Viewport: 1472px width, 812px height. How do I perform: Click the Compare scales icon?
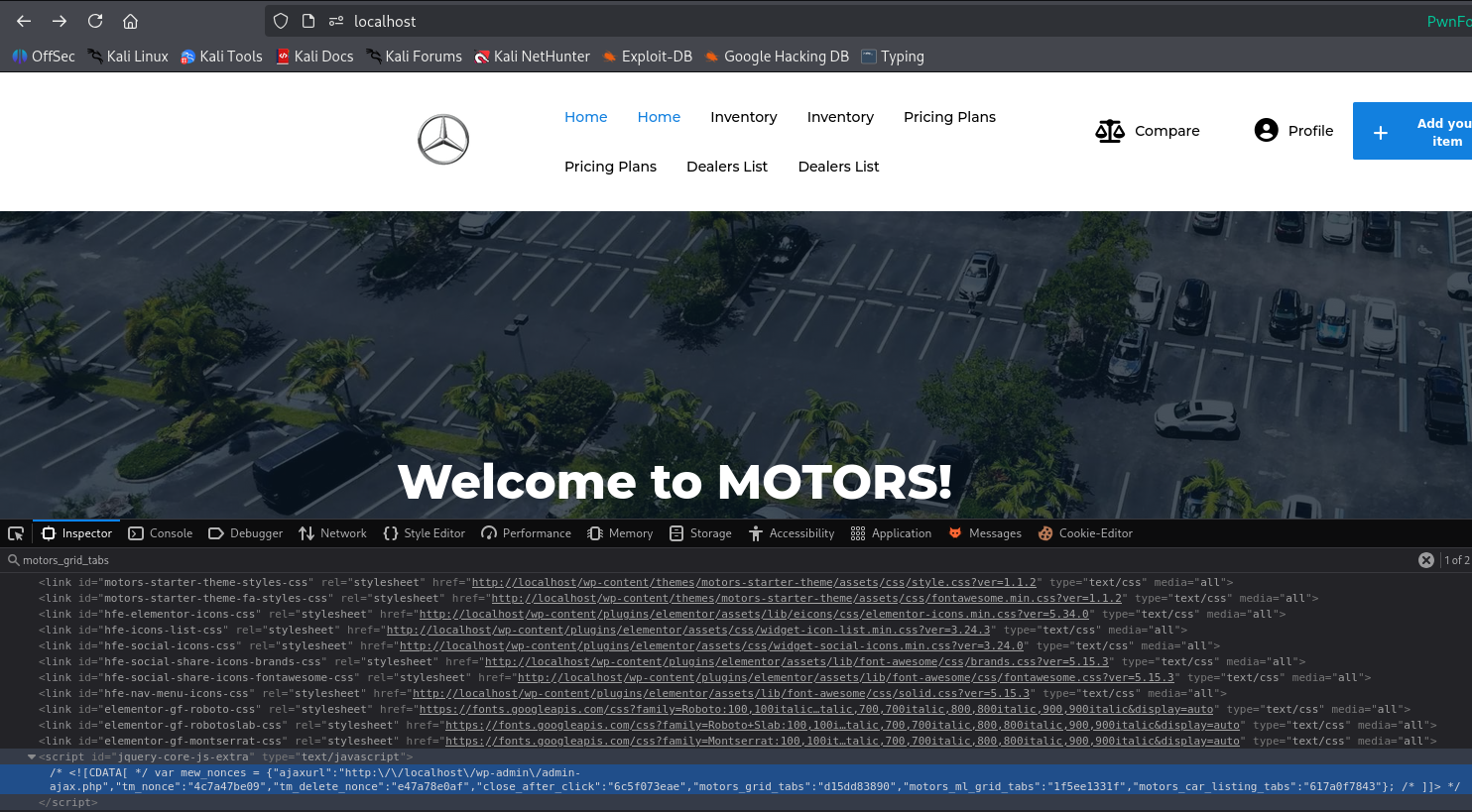click(1110, 131)
